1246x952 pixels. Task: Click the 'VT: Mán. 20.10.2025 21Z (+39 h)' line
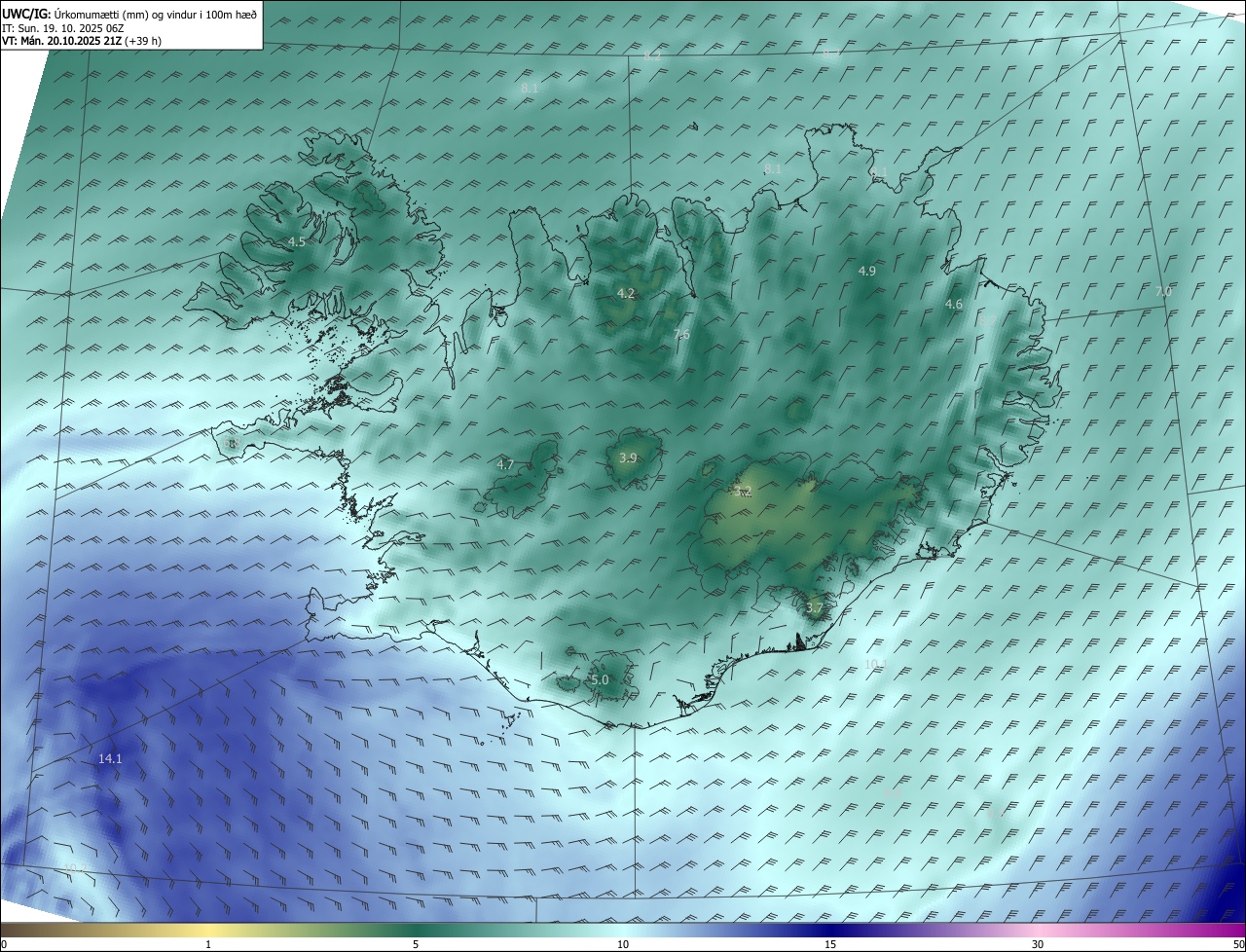point(82,41)
